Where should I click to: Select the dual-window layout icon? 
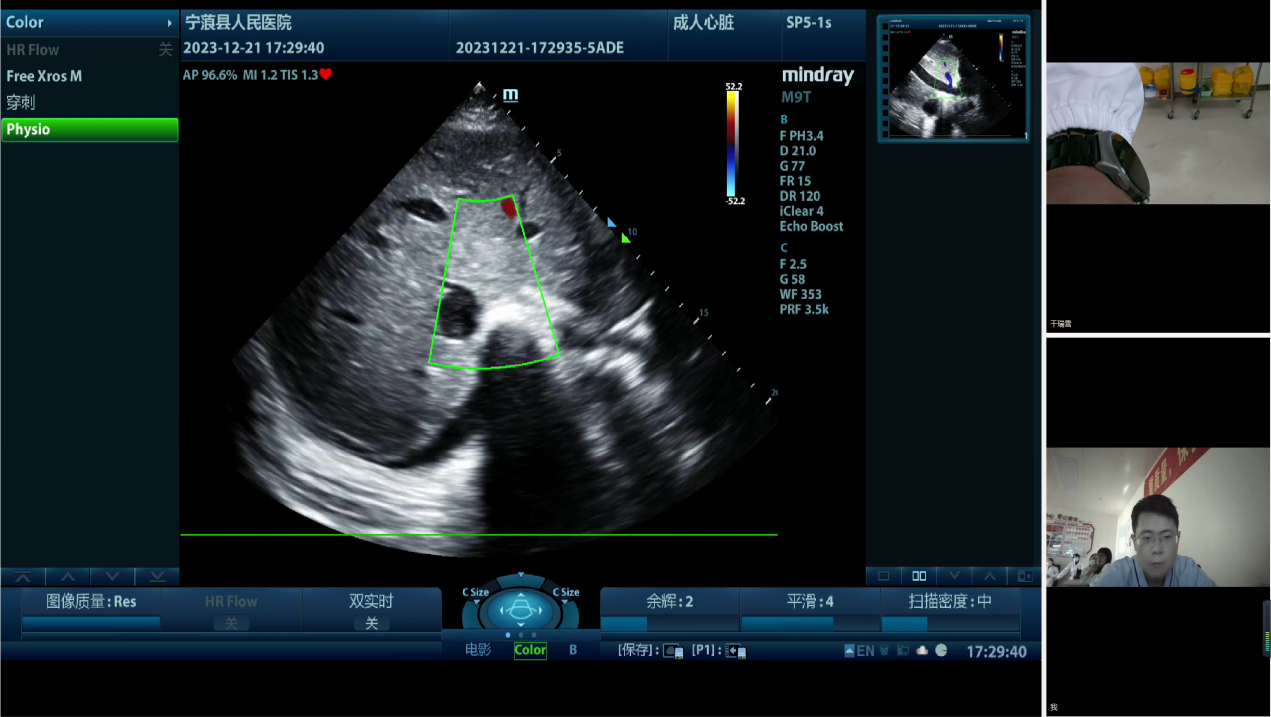click(918, 576)
